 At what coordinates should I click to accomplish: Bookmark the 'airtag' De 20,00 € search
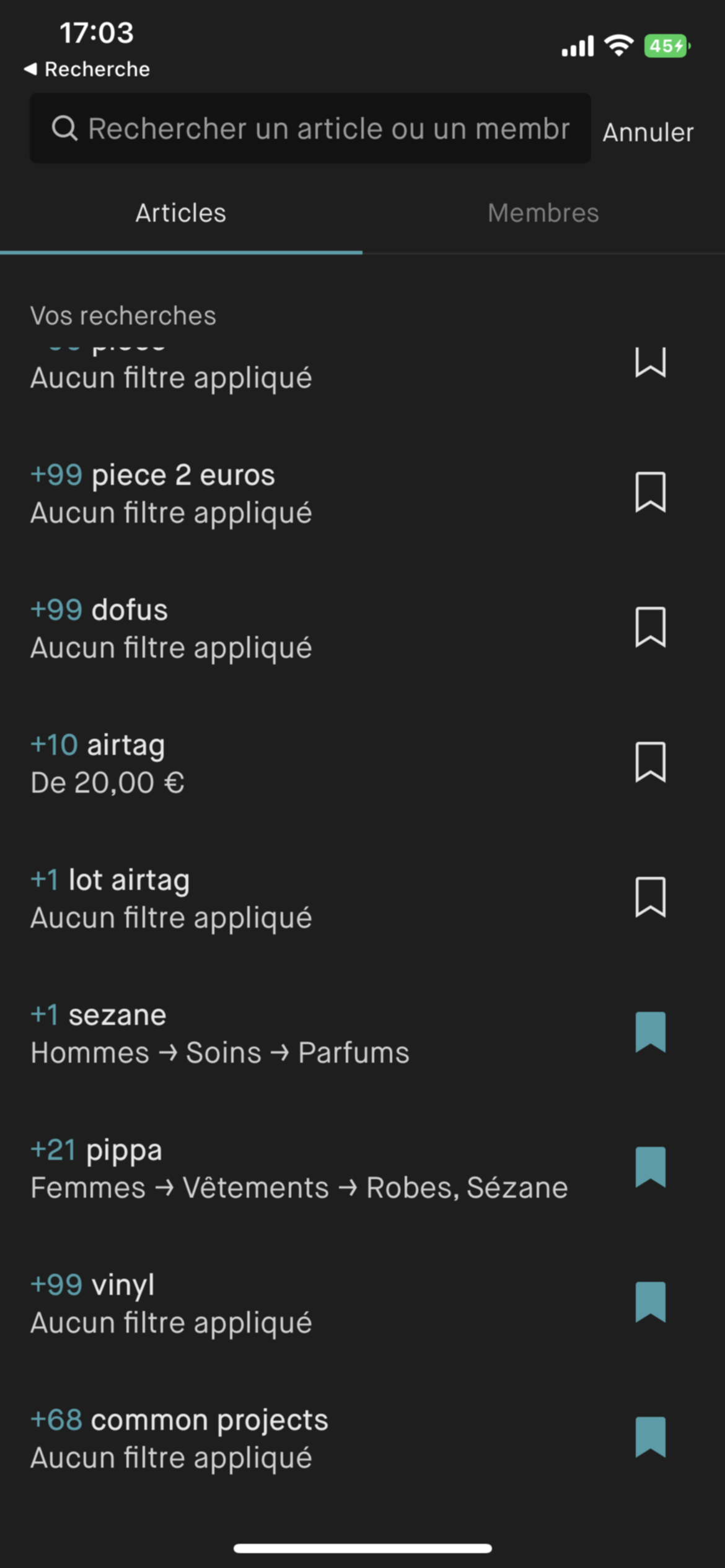click(x=650, y=762)
